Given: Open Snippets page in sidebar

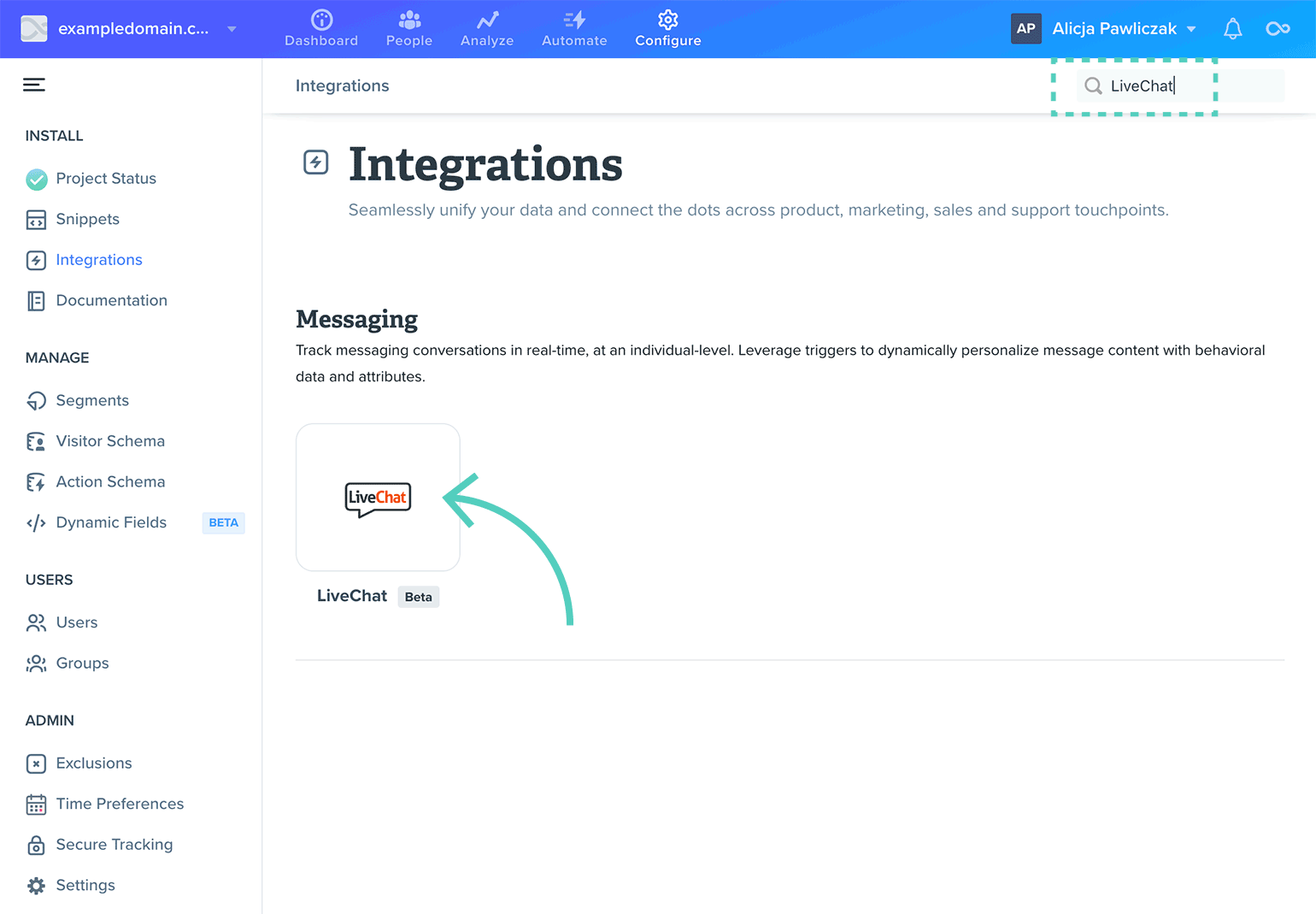Looking at the screenshot, I should [87, 220].
